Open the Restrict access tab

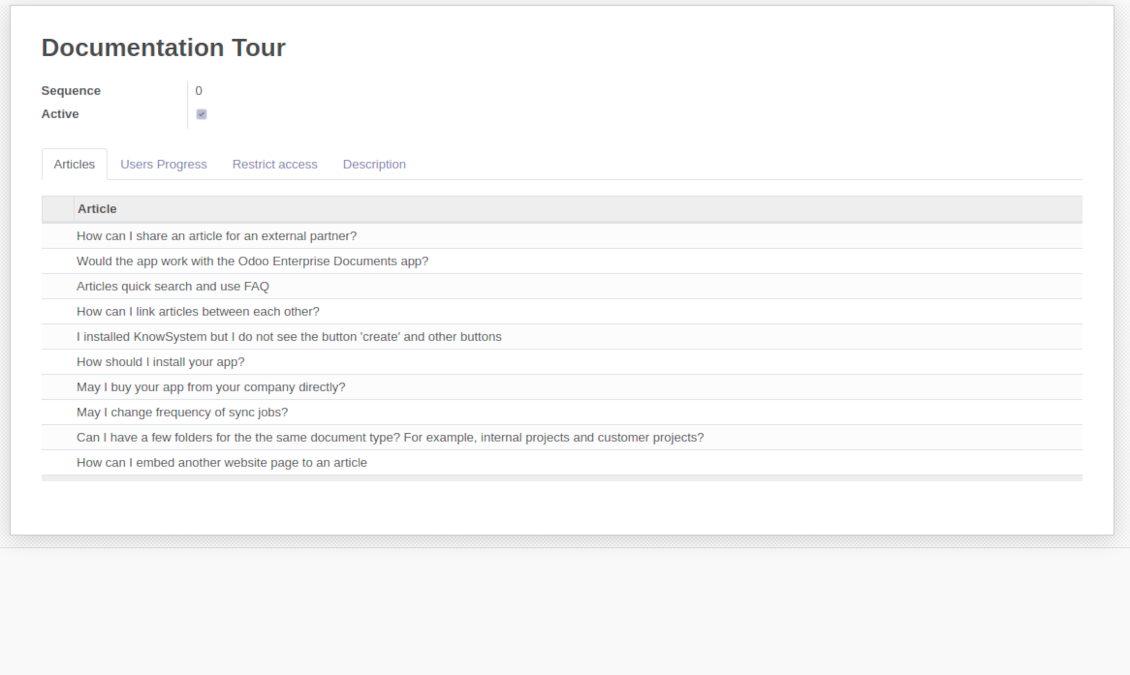(275, 164)
